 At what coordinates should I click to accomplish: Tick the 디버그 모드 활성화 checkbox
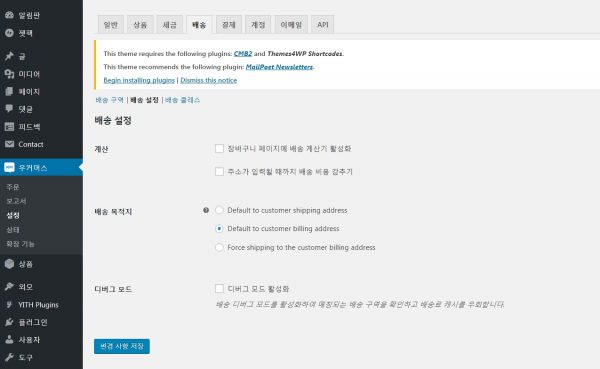[x=219, y=288]
